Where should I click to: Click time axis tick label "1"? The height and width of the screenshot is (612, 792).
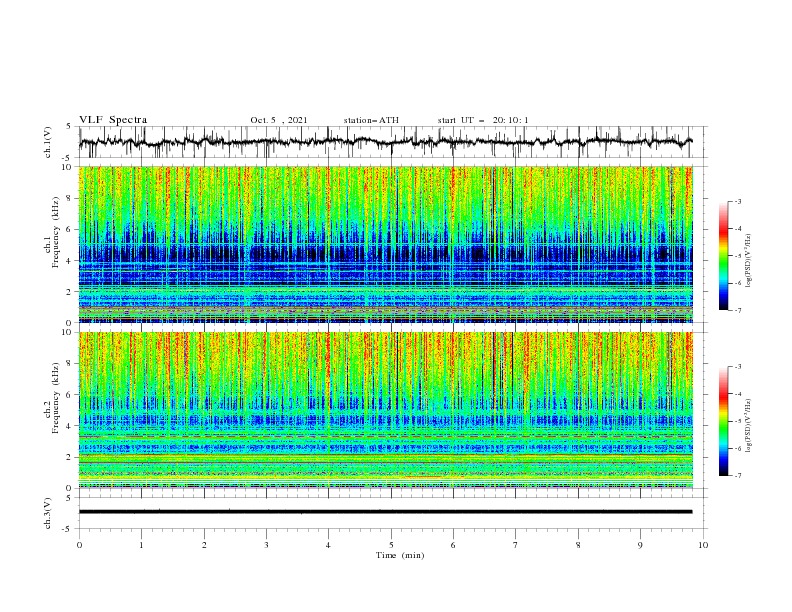click(141, 545)
